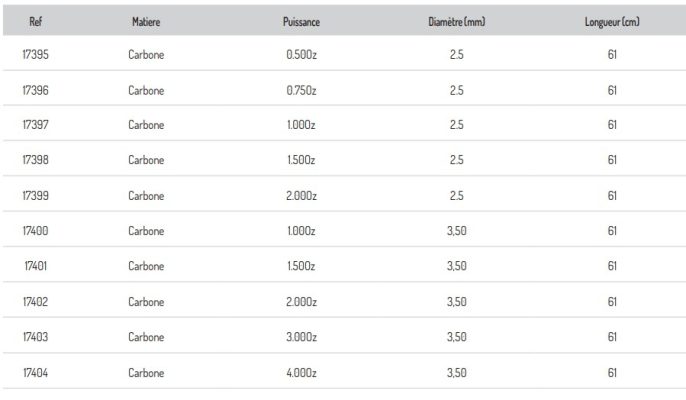Click the Ref column header

[35, 21]
